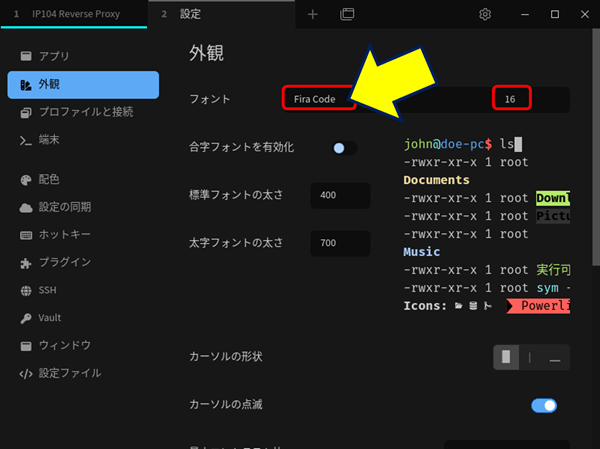
Task: Open the アプリ settings section
Action: 83,56
